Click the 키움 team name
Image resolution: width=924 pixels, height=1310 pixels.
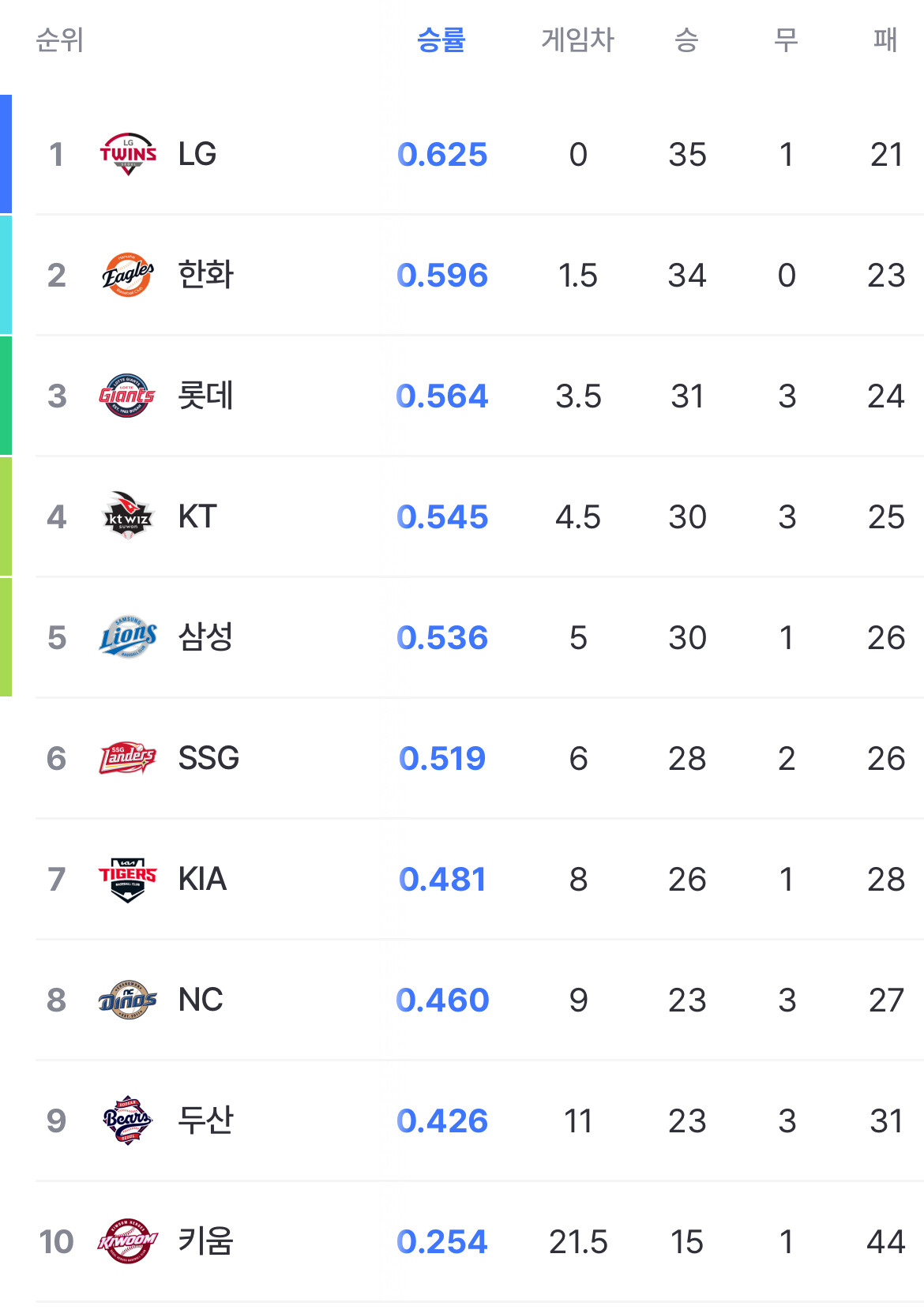[205, 1241]
